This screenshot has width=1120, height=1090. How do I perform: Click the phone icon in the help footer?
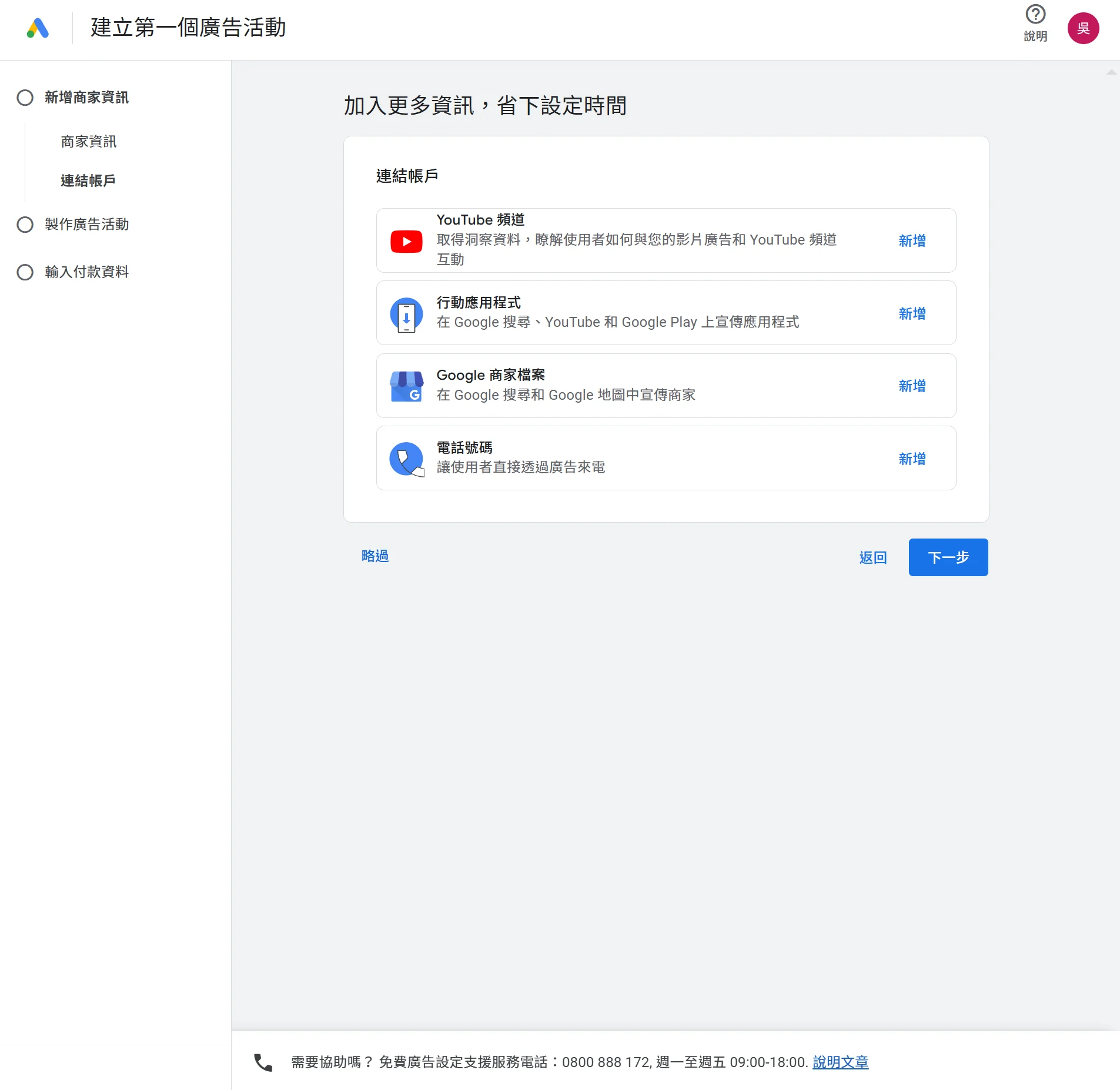(x=263, y=1062)
